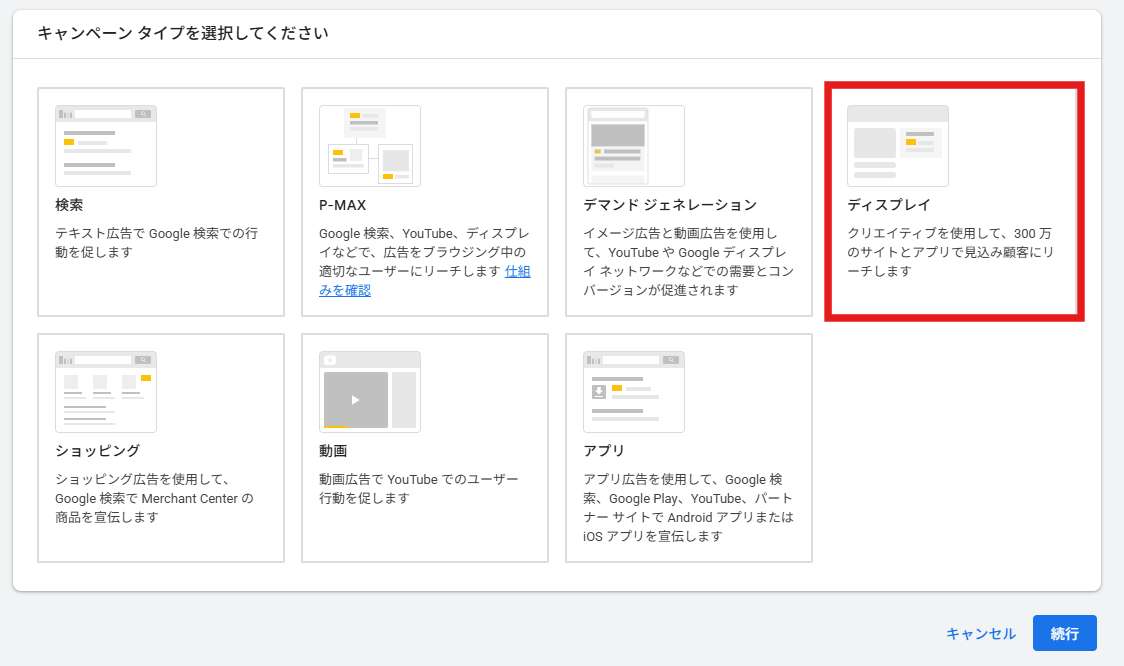Choose the ショッピング campaign title
1124x666 pixels.
pos(97,451)
